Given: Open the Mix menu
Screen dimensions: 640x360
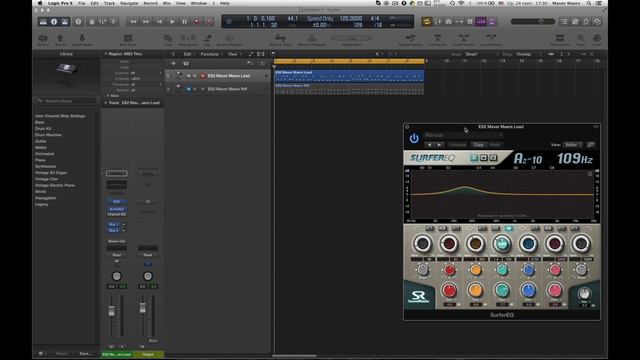Looking at the screenshot, I should pyautogui.click(x=167, y=3).
